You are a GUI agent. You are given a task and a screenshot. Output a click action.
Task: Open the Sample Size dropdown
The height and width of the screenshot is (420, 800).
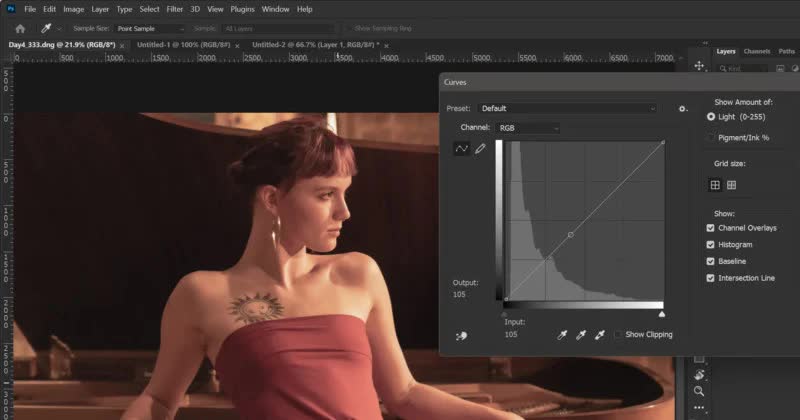pyautogui.click(x=148, y=29)
